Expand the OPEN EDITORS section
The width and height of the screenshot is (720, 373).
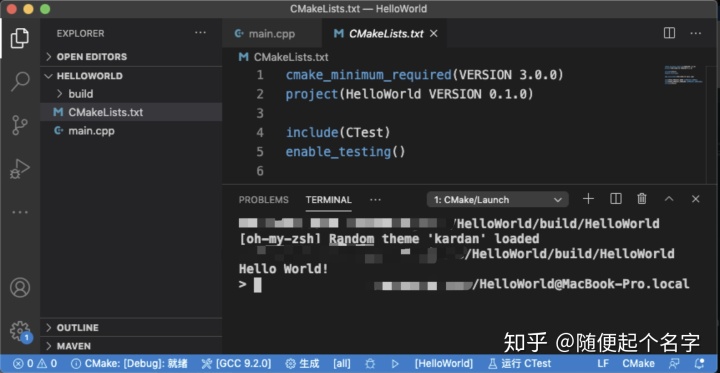pos(131,57)
